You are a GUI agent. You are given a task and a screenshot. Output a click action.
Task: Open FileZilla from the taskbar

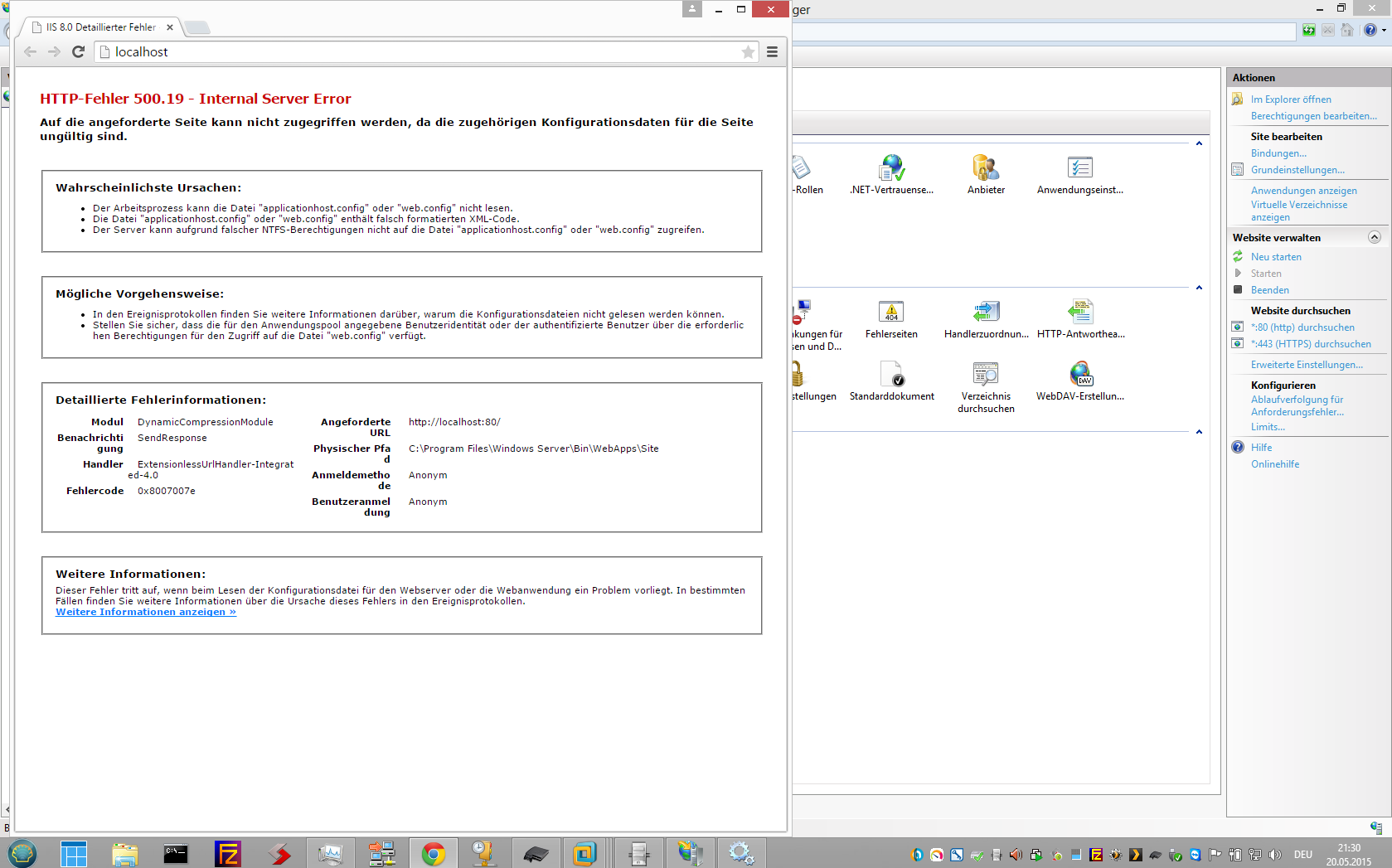[x=227, y=853]
